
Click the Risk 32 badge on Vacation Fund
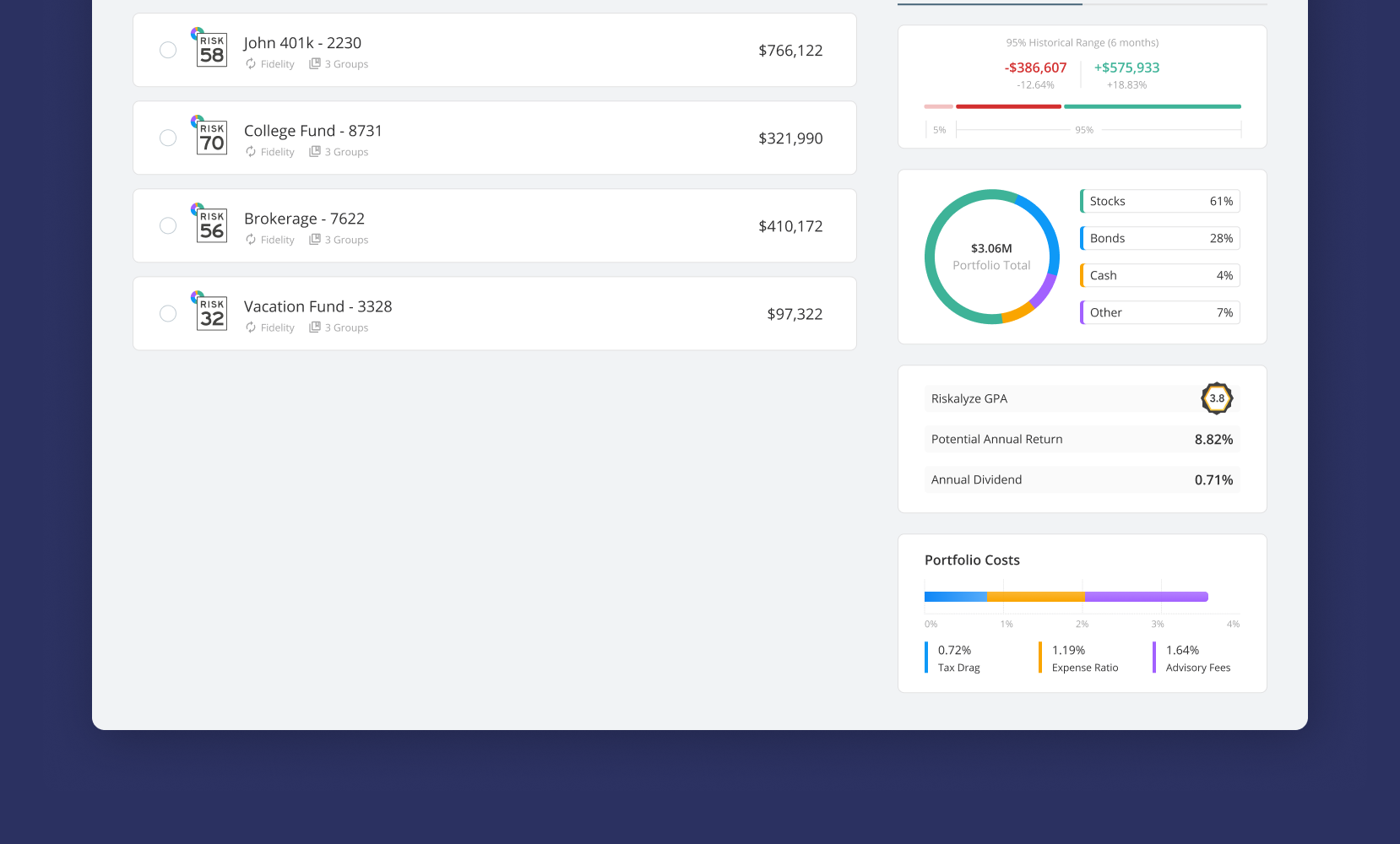pyautogui.click(x=210, y=313)
